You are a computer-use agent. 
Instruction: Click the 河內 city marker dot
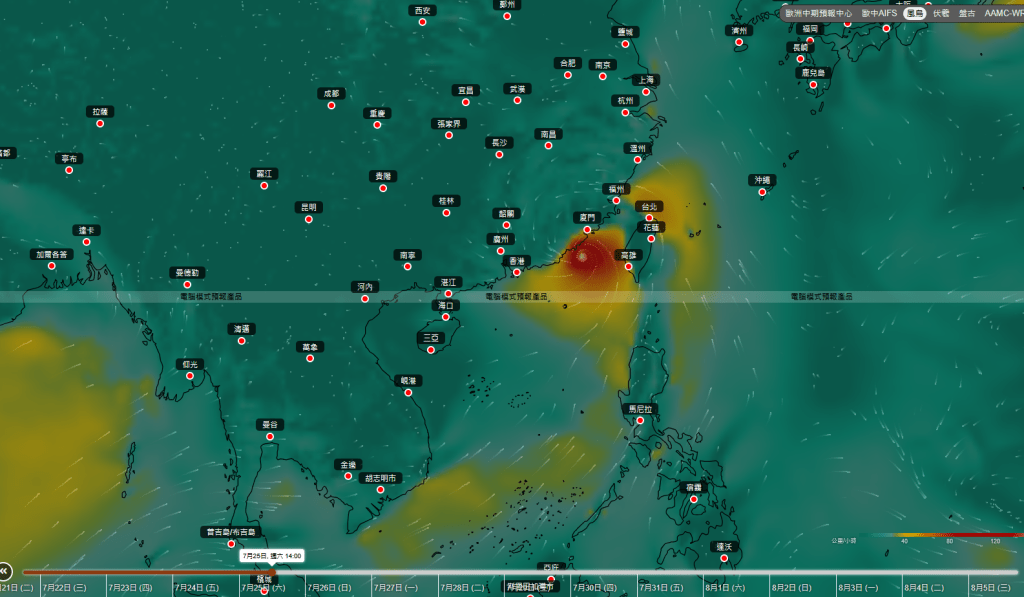click(x=365, y=298)
